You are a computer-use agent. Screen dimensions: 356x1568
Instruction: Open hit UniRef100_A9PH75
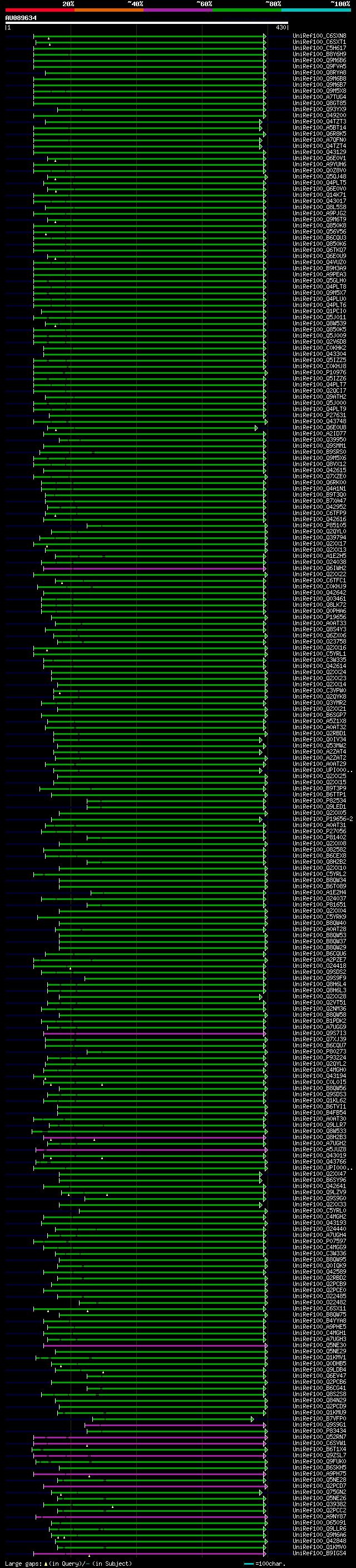pos(319,1473)
